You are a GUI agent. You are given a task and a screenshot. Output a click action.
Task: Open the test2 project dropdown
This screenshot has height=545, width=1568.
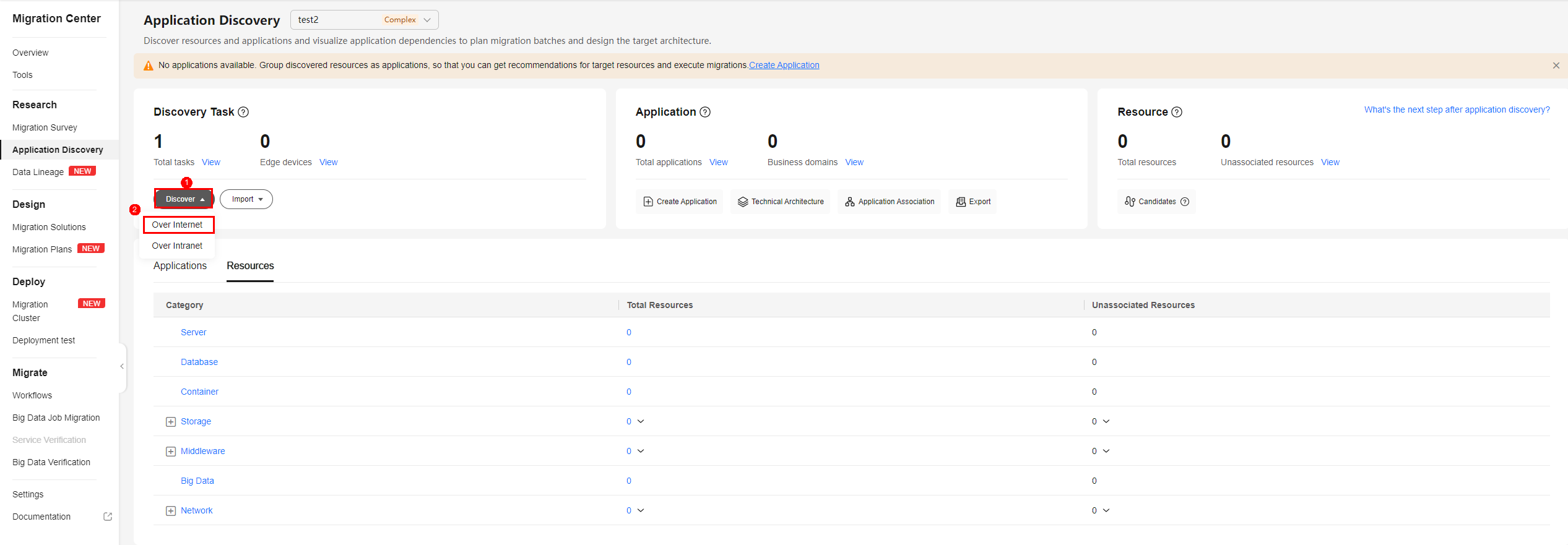[364, 20]
